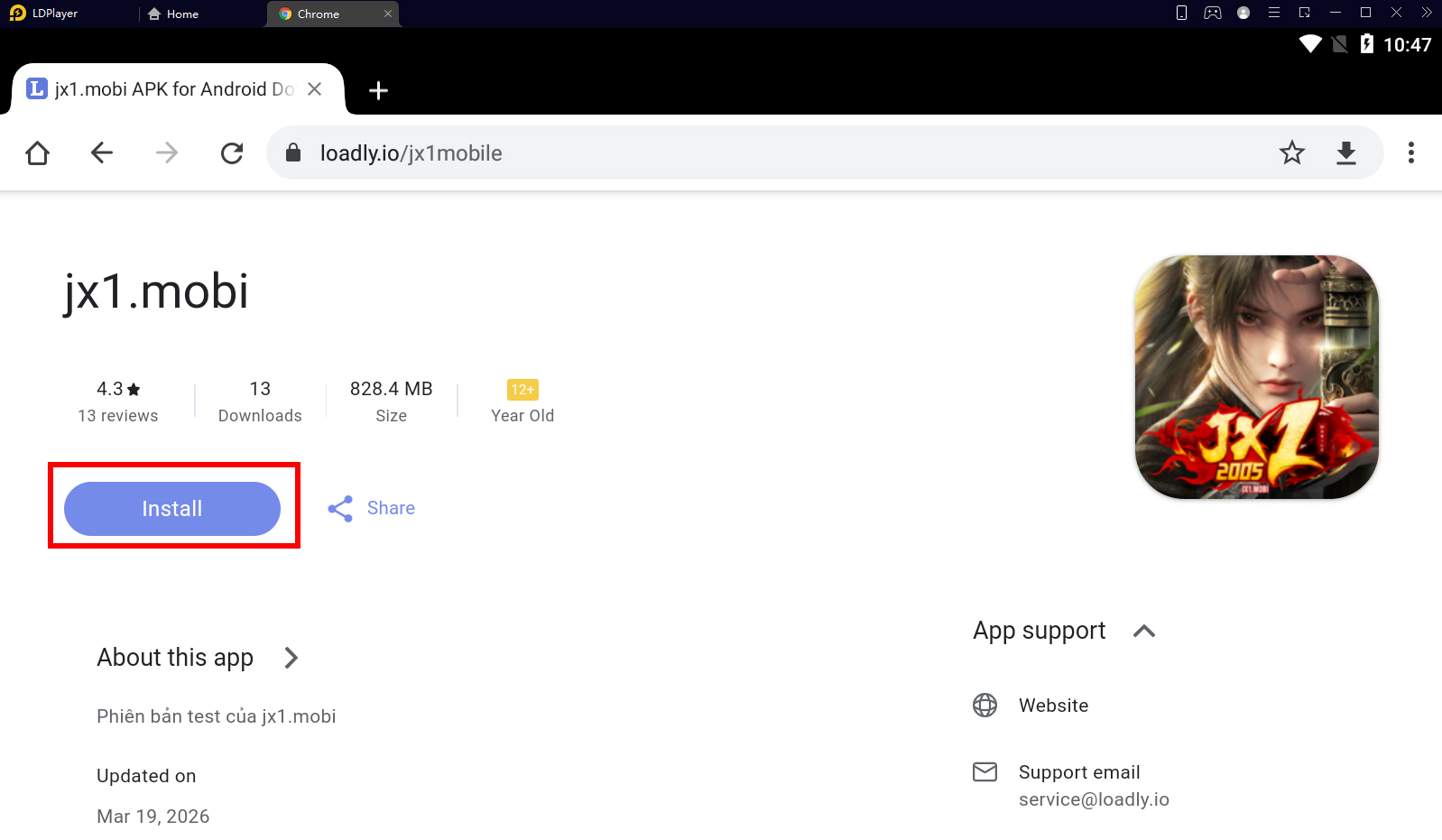Open the Website support link

tap(1053, 706)
